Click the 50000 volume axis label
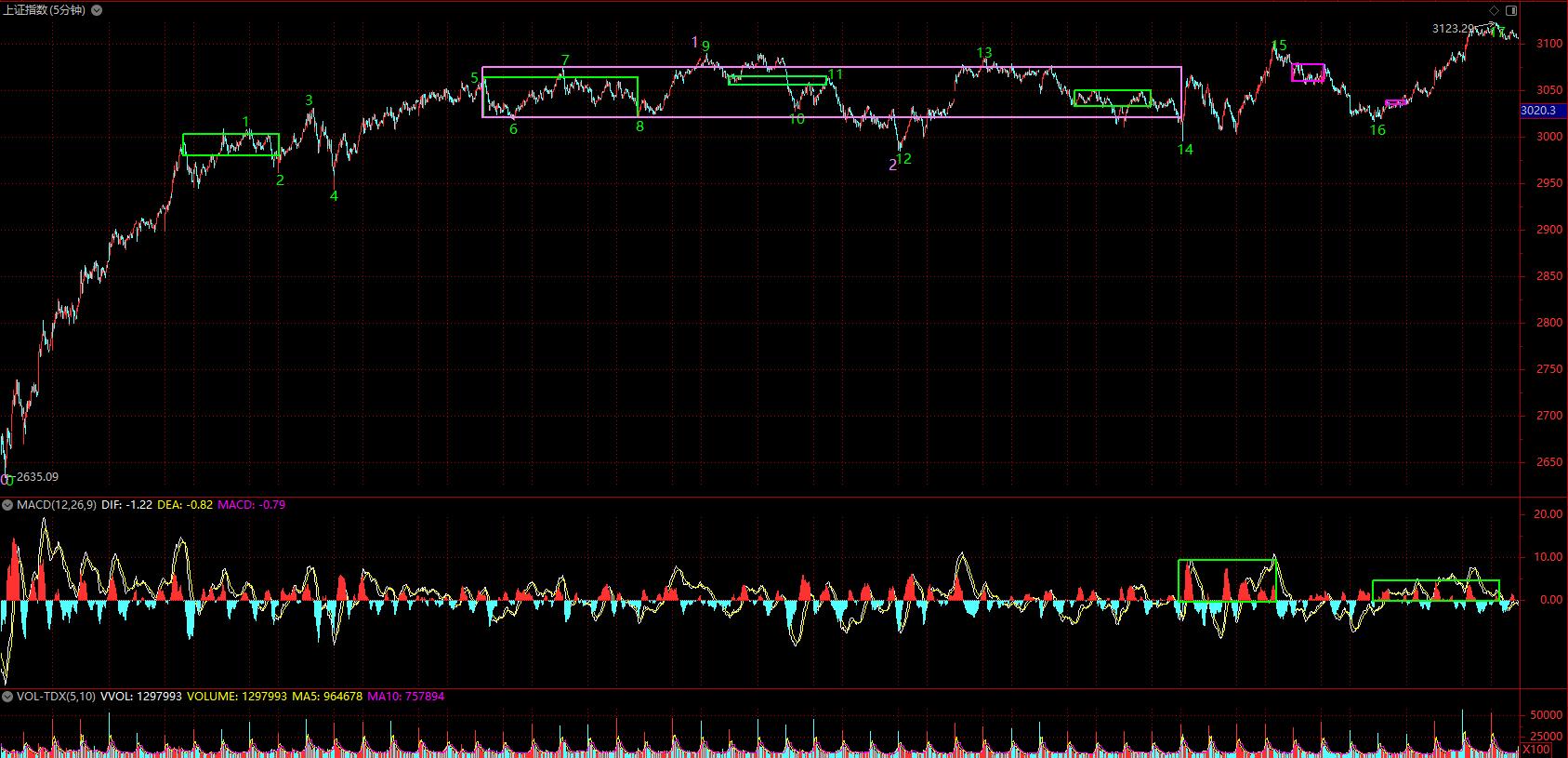This screenshot has width=1568, height=758. click(1547, 715)
